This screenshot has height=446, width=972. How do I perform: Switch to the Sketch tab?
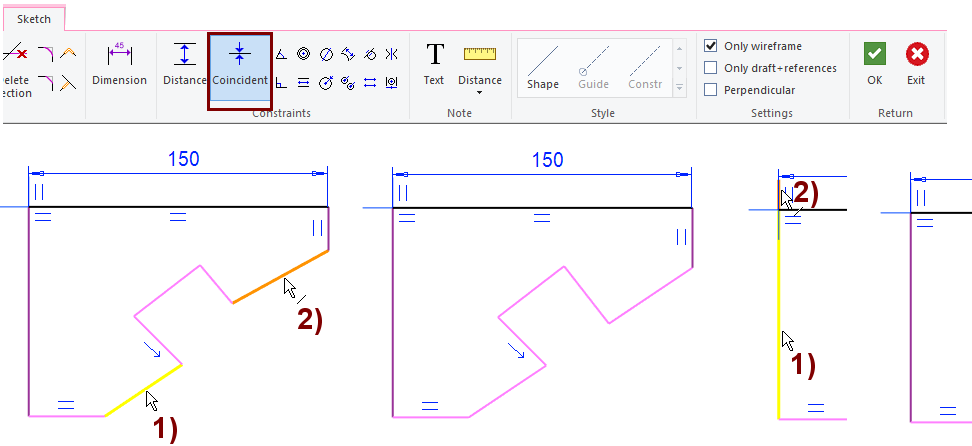click(x=33, y=18)
